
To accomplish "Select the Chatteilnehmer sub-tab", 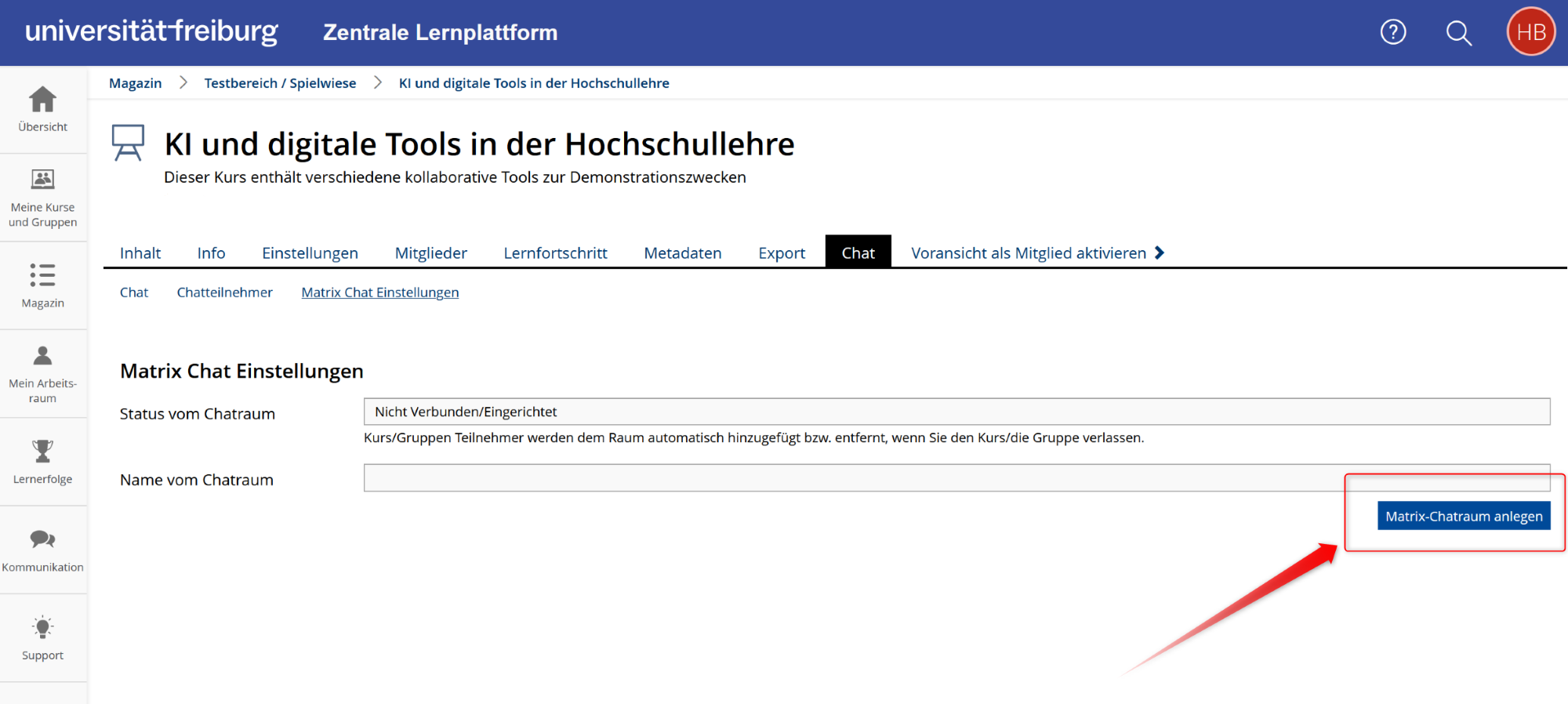I will [x=224, y=292].
